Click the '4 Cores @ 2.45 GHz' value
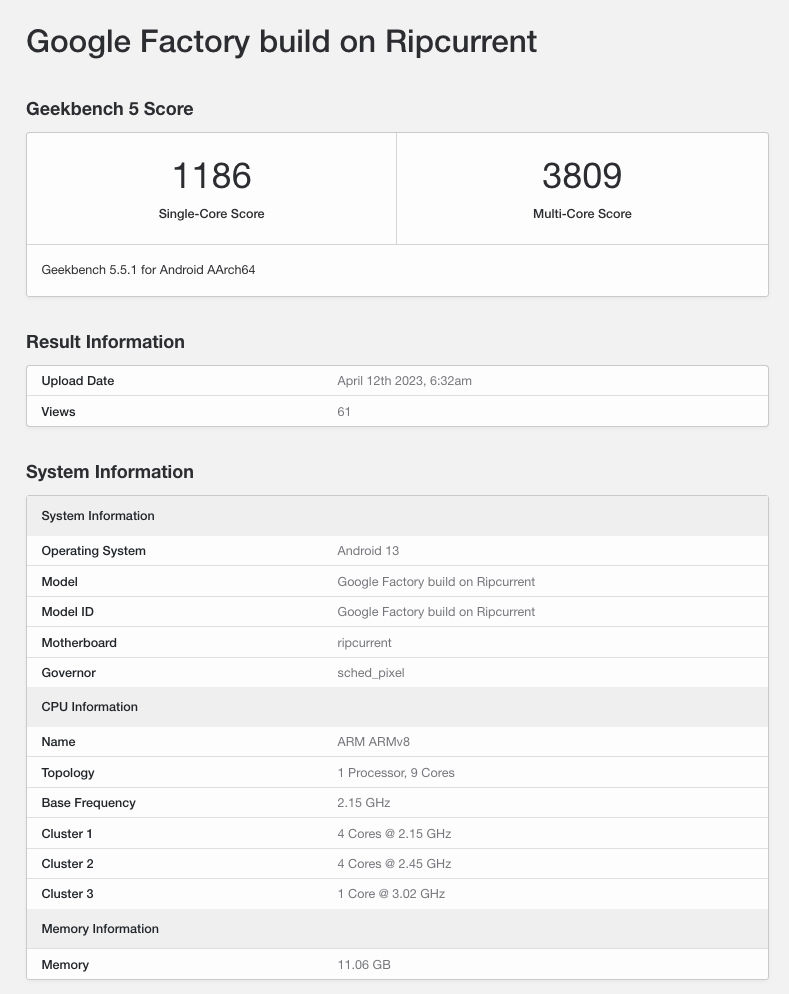 click(394, 863)
